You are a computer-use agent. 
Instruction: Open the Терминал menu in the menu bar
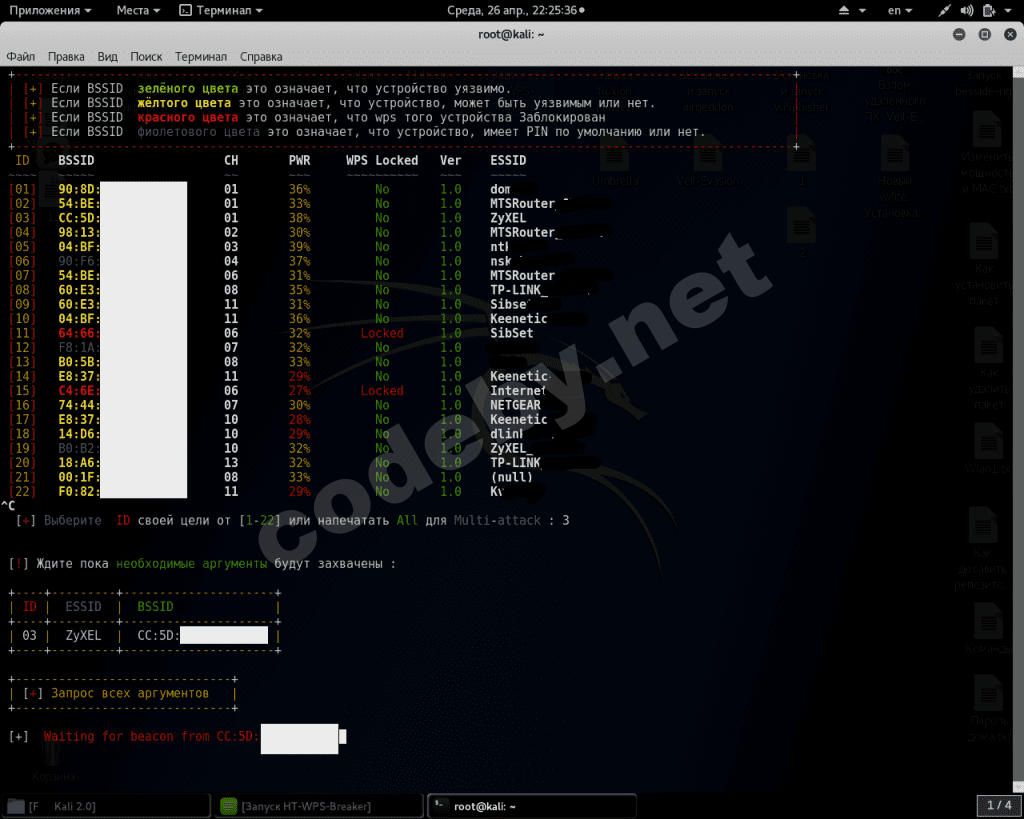coord(201,57)
